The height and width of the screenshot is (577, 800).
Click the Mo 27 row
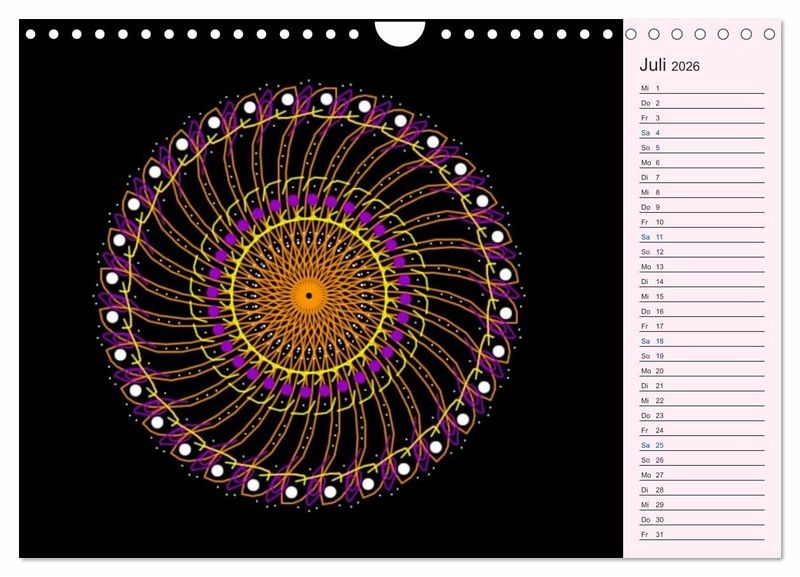coord(701,475)
